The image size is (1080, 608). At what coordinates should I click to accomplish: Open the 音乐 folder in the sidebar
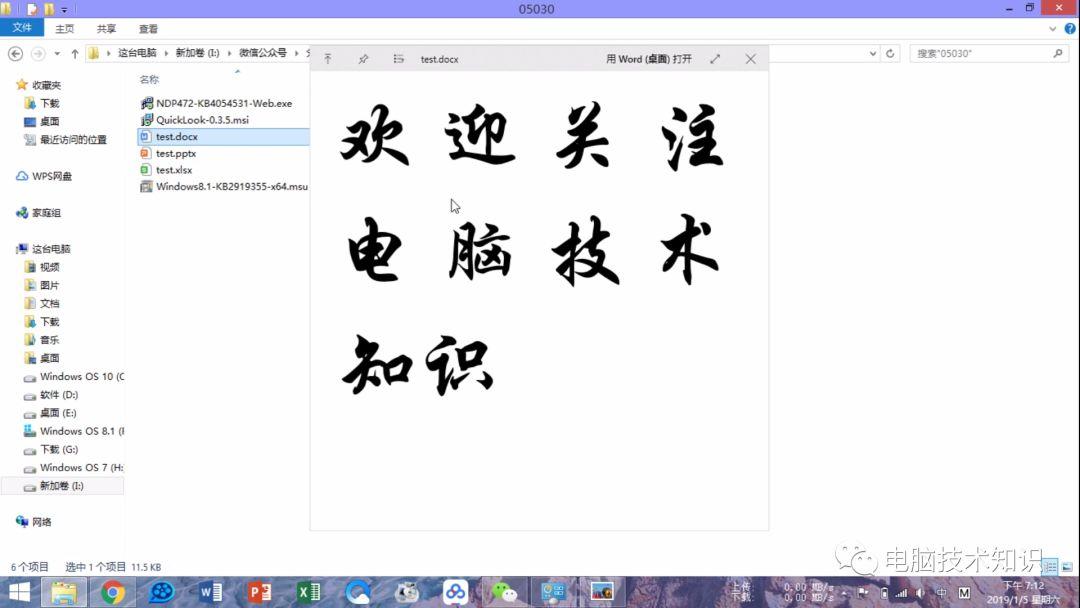[x=49, y=340]
